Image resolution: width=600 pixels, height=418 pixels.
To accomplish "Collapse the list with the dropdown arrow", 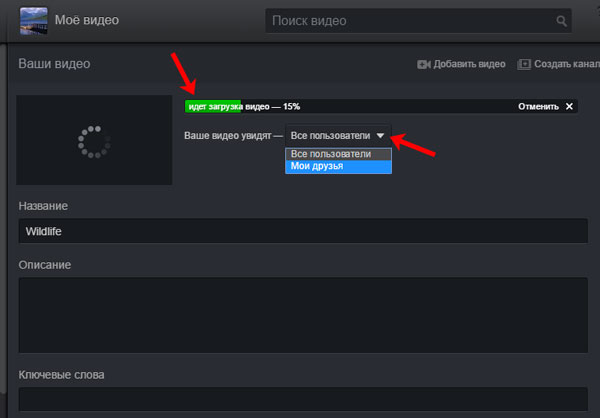I will [x=381, y=135].
